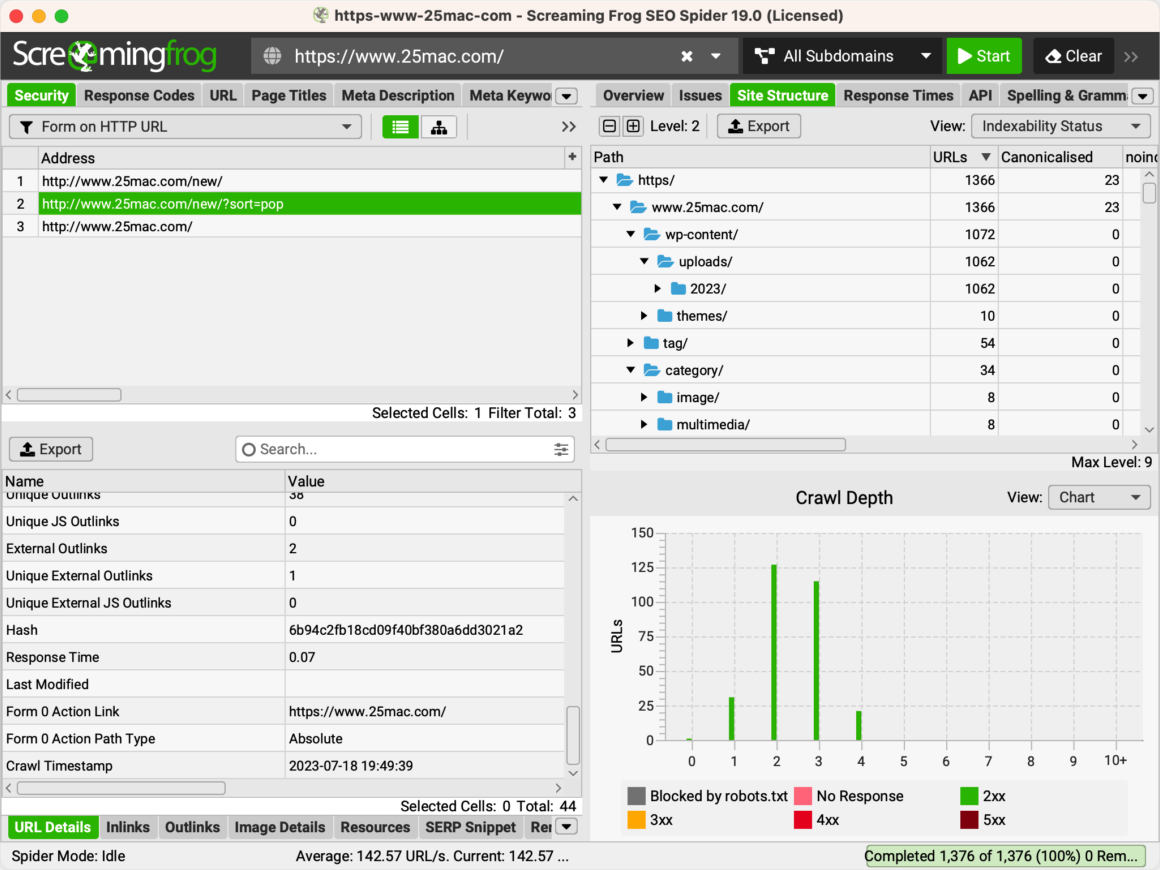Clear the URL with the X icon
Screen dimensions: 1160x870
(x=687, y=56)
